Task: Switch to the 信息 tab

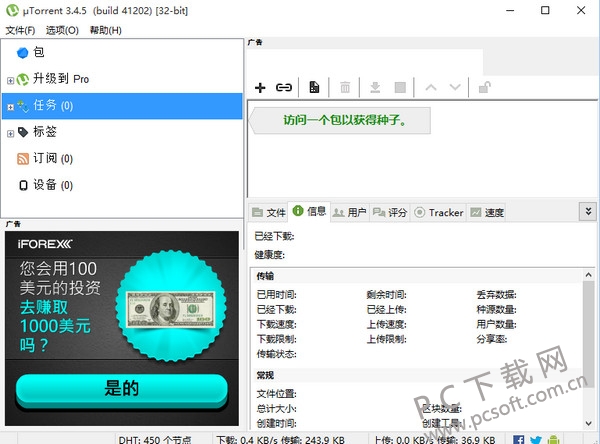Action: point(309,211)
